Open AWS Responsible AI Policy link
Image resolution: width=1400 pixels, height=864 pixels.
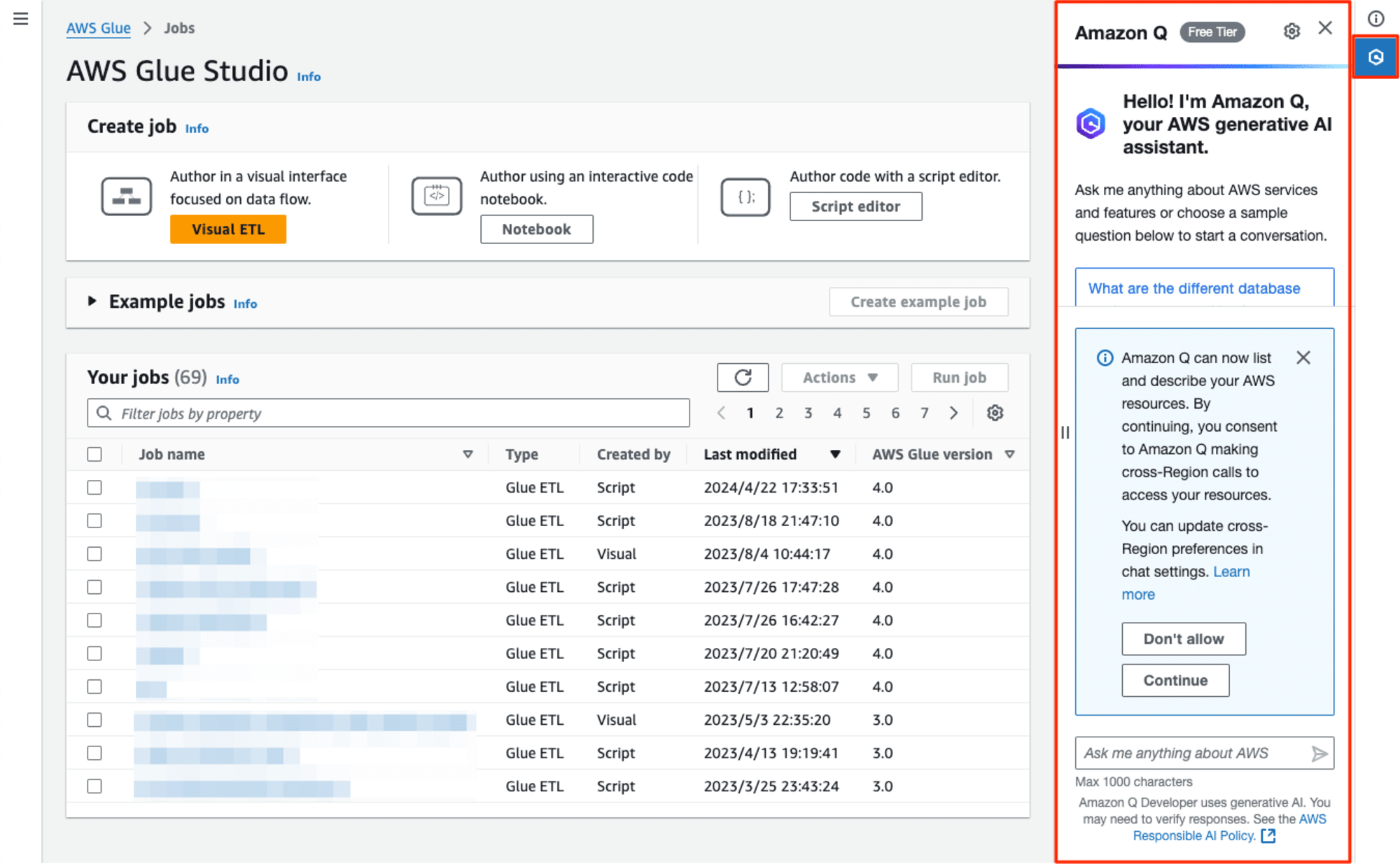point(1230,828)
